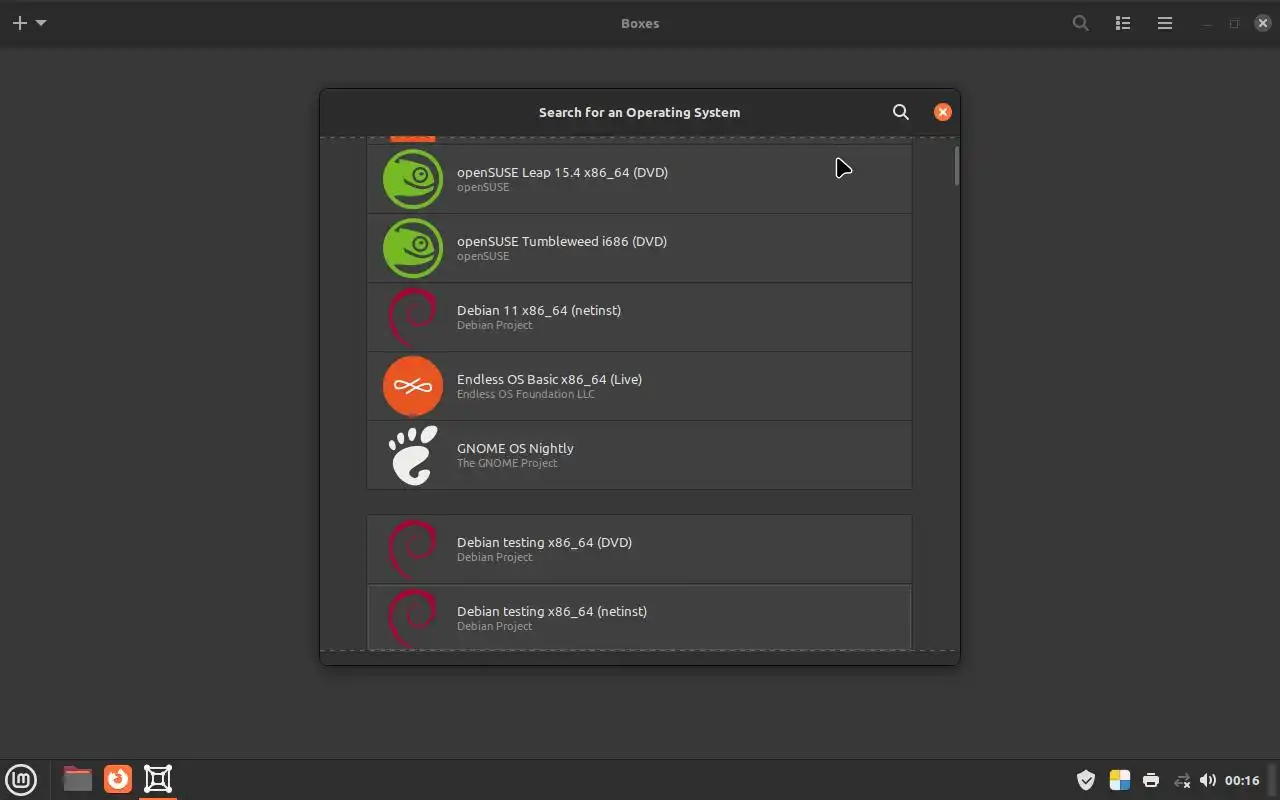Open search in Boxes header bar
Viewport: 1280px width, 800px height.
[1081, 23]
